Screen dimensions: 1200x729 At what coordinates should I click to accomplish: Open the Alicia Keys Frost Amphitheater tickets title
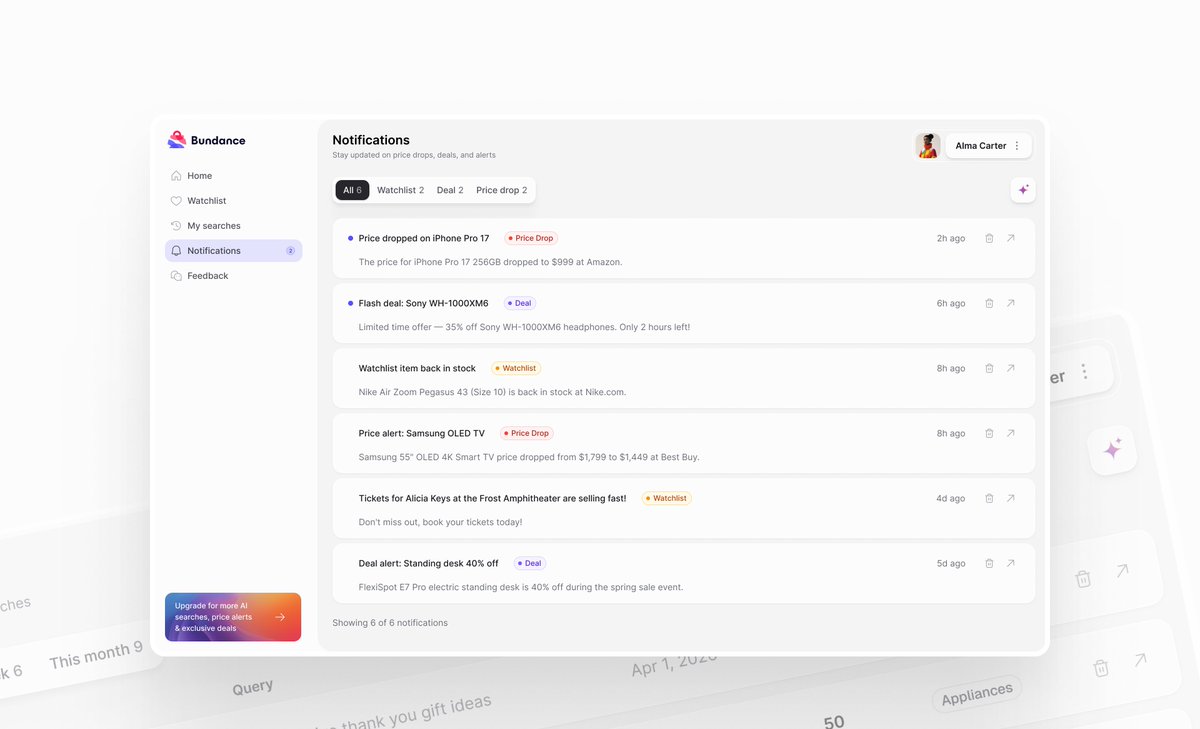click(x=493, y=498)
